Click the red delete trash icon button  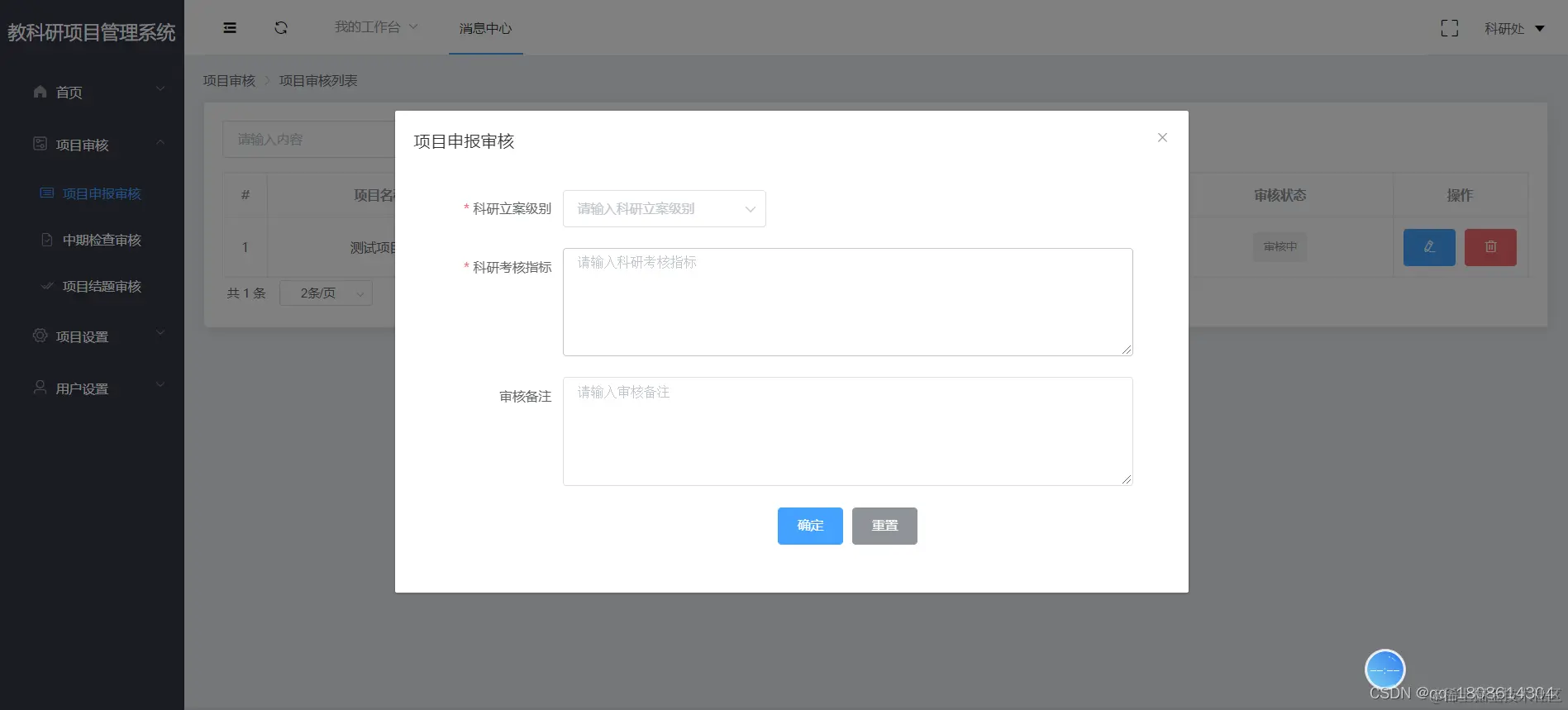[1490, 247]
